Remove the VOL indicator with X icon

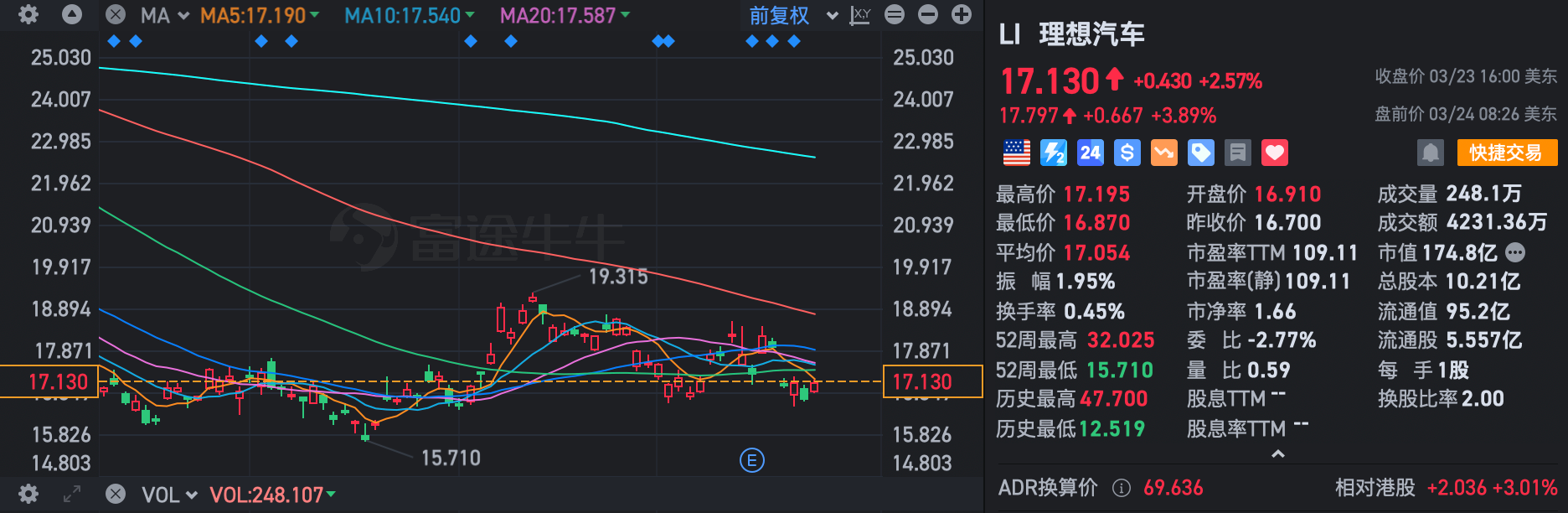116,494
